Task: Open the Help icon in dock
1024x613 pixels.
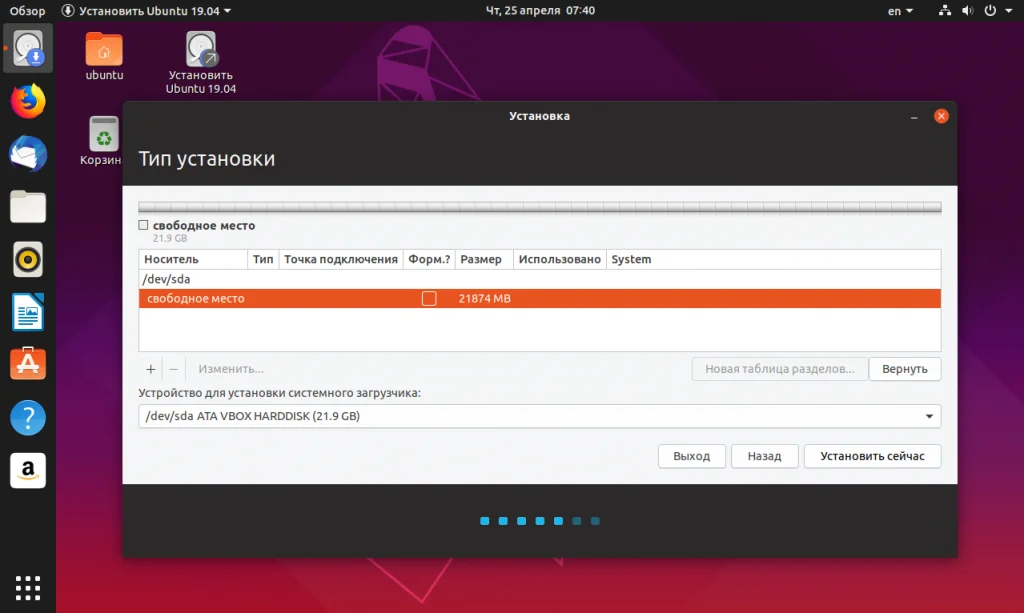Action: pos(28,417)
